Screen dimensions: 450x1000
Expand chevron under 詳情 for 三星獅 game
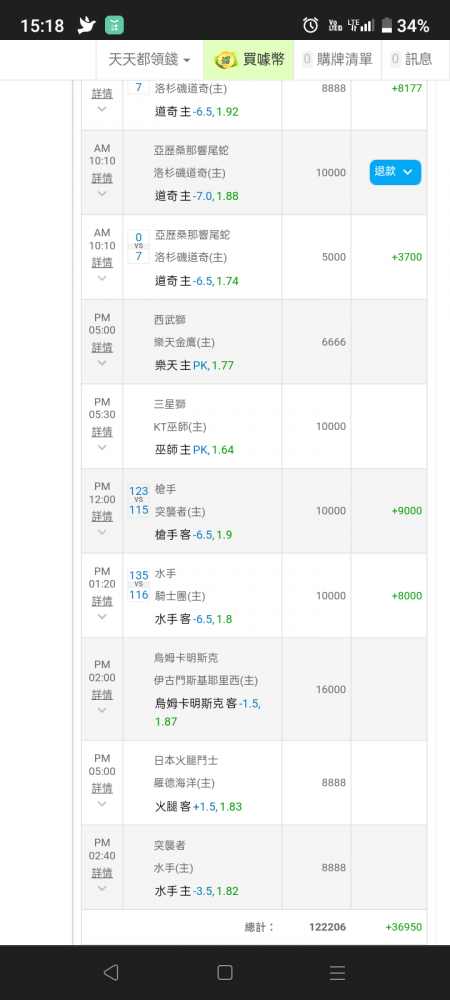102,447
